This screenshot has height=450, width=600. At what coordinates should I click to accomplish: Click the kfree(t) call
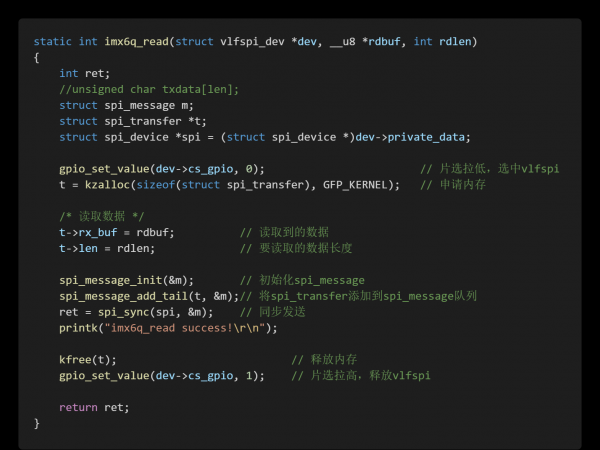click(x=88, y=359)
